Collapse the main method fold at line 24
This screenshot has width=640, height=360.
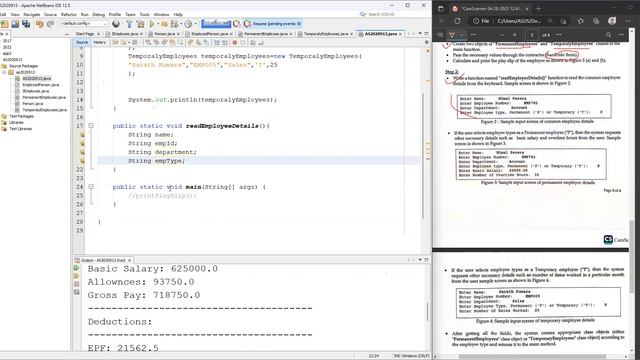pyautogui.click(x=91, y=187)
